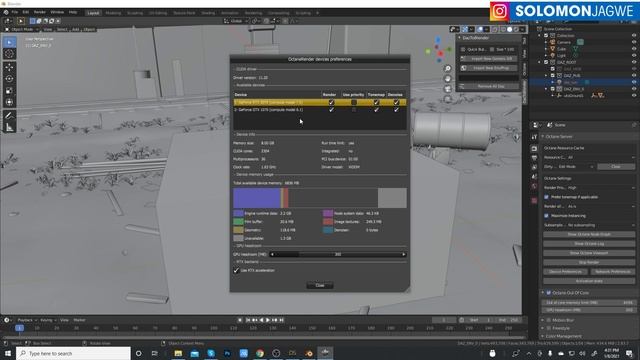Viewport: 640px width, 360px height.
Task: Activate the Scale tool in left toolbar
Action: point(9,91)
